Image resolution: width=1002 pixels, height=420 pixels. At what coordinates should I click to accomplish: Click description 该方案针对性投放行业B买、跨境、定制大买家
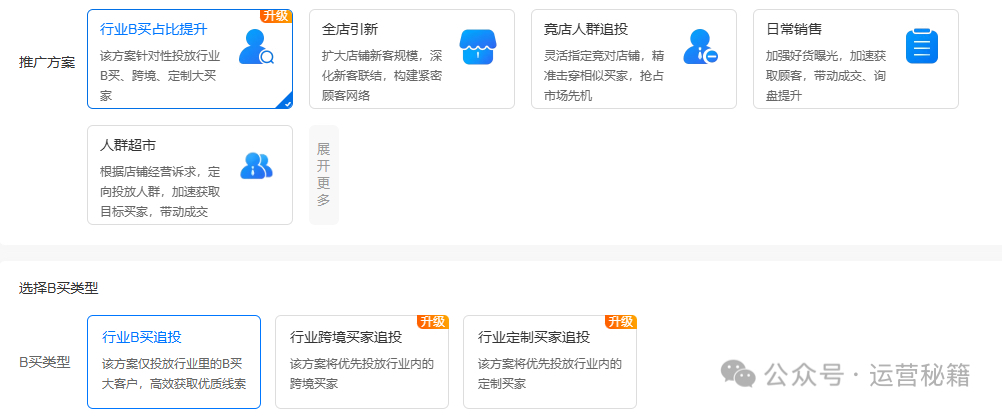pos(160,75)
